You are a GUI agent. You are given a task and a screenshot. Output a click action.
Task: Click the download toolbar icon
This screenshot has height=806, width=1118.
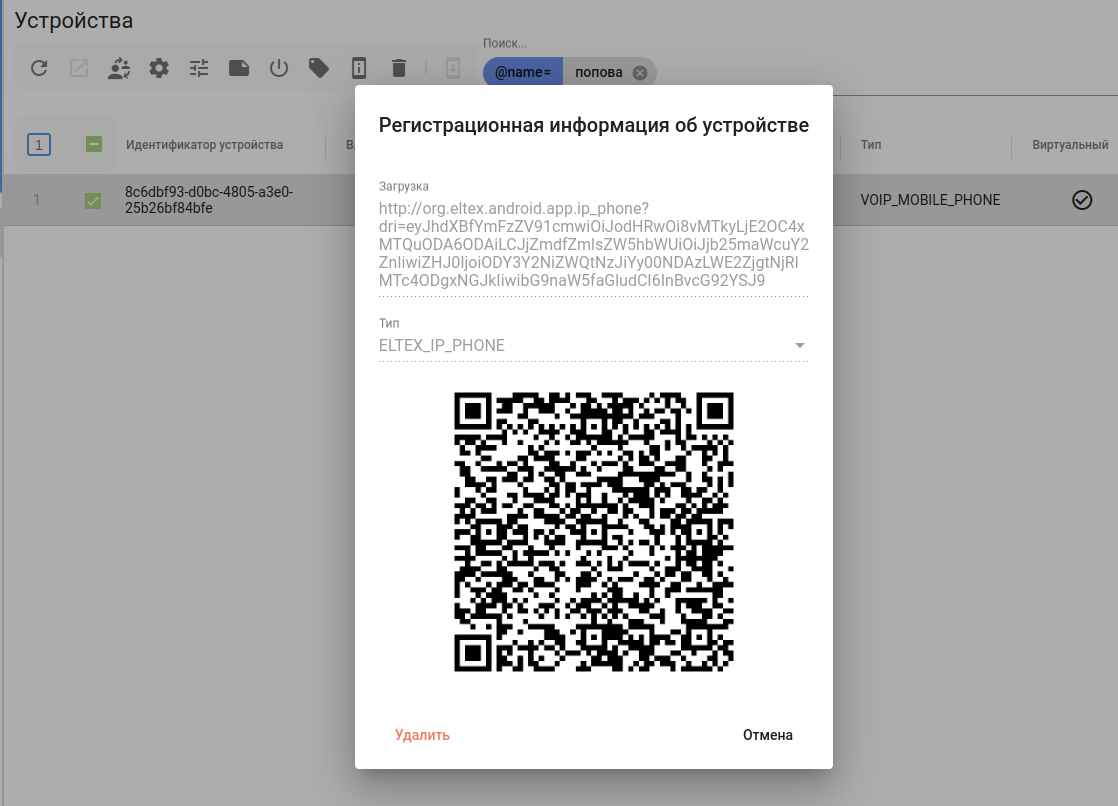[453, 68]
